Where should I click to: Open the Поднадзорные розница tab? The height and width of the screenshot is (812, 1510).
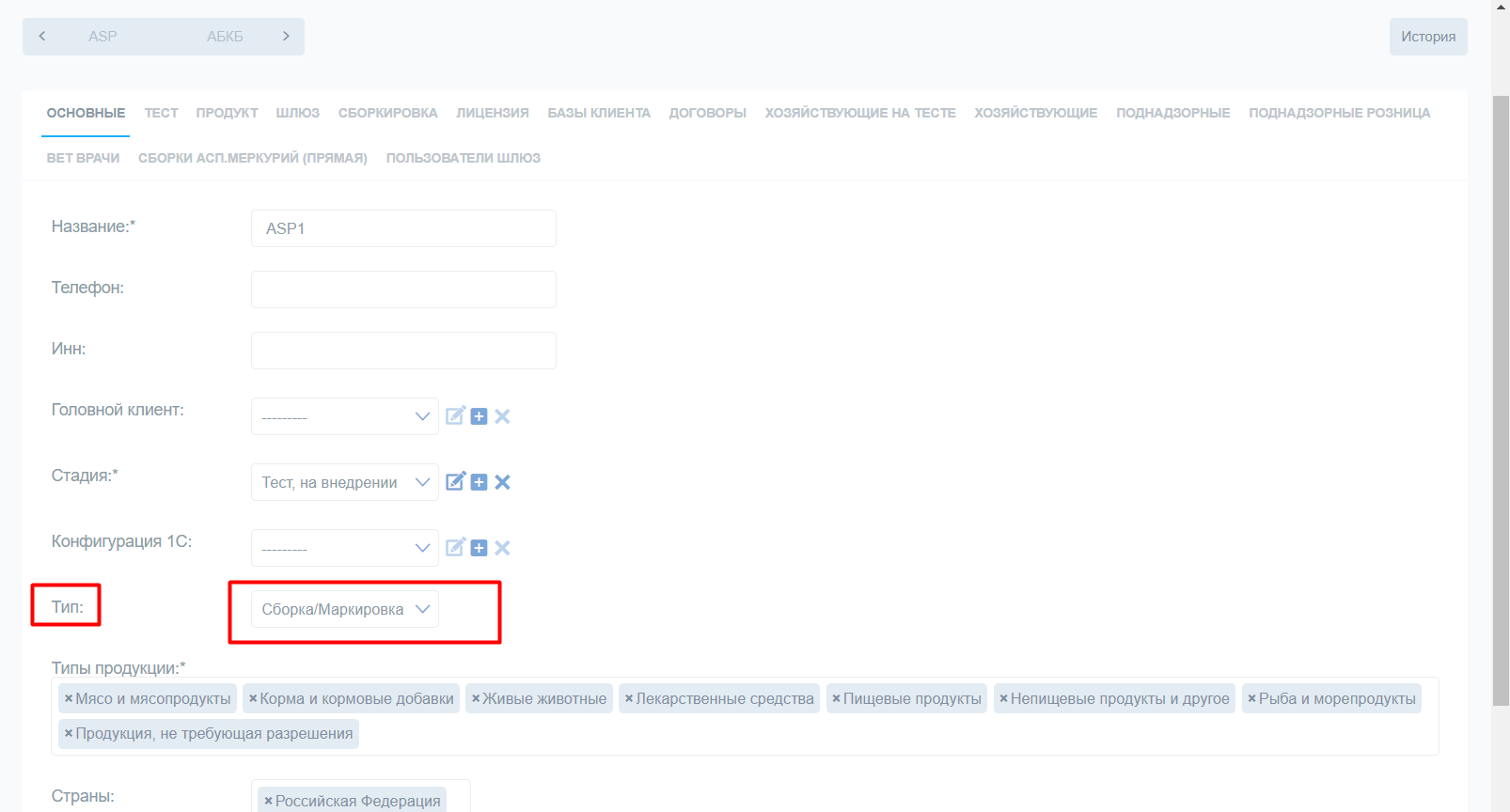[1339, 113]
